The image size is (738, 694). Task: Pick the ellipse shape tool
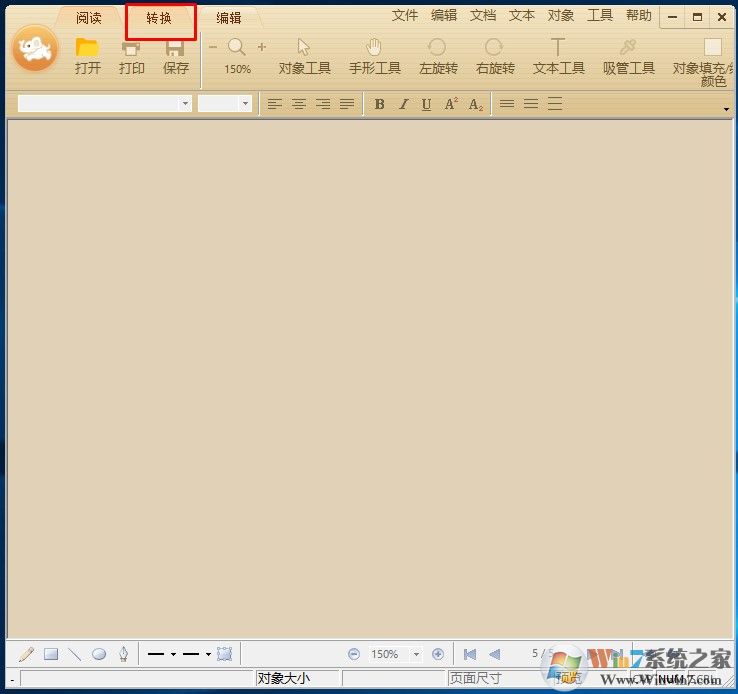(99, 654)
